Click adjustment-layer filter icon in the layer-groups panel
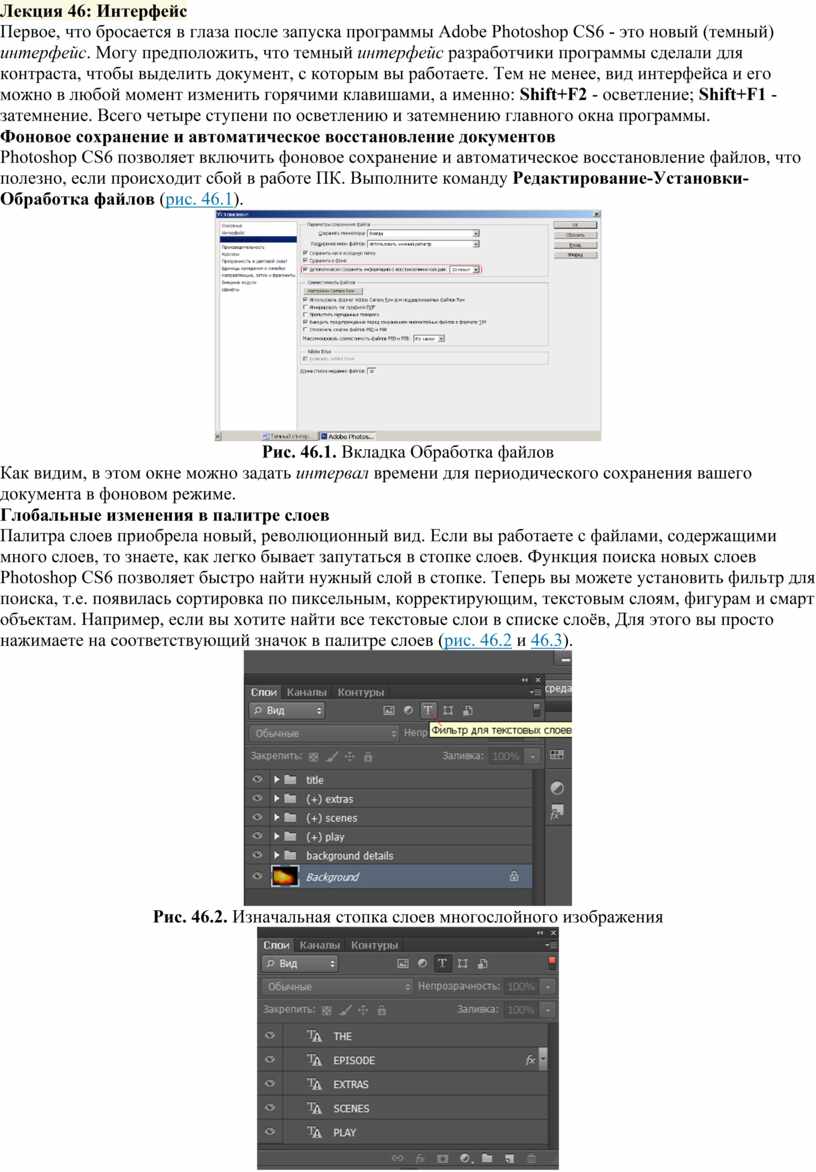Screen dimensions: 816x1172 point(408,711)
